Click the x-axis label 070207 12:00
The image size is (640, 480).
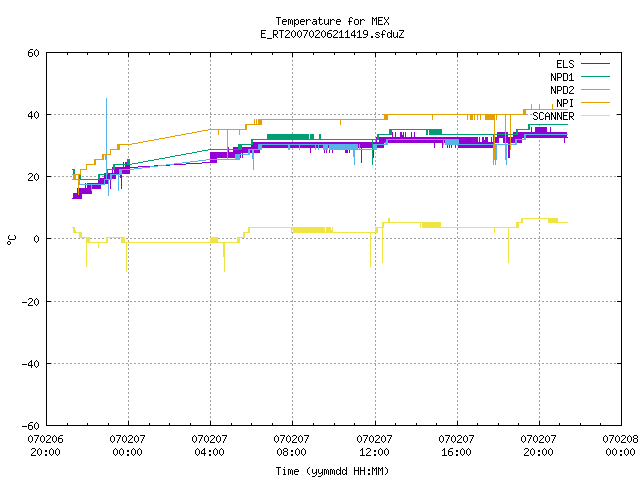click(374, 446)
